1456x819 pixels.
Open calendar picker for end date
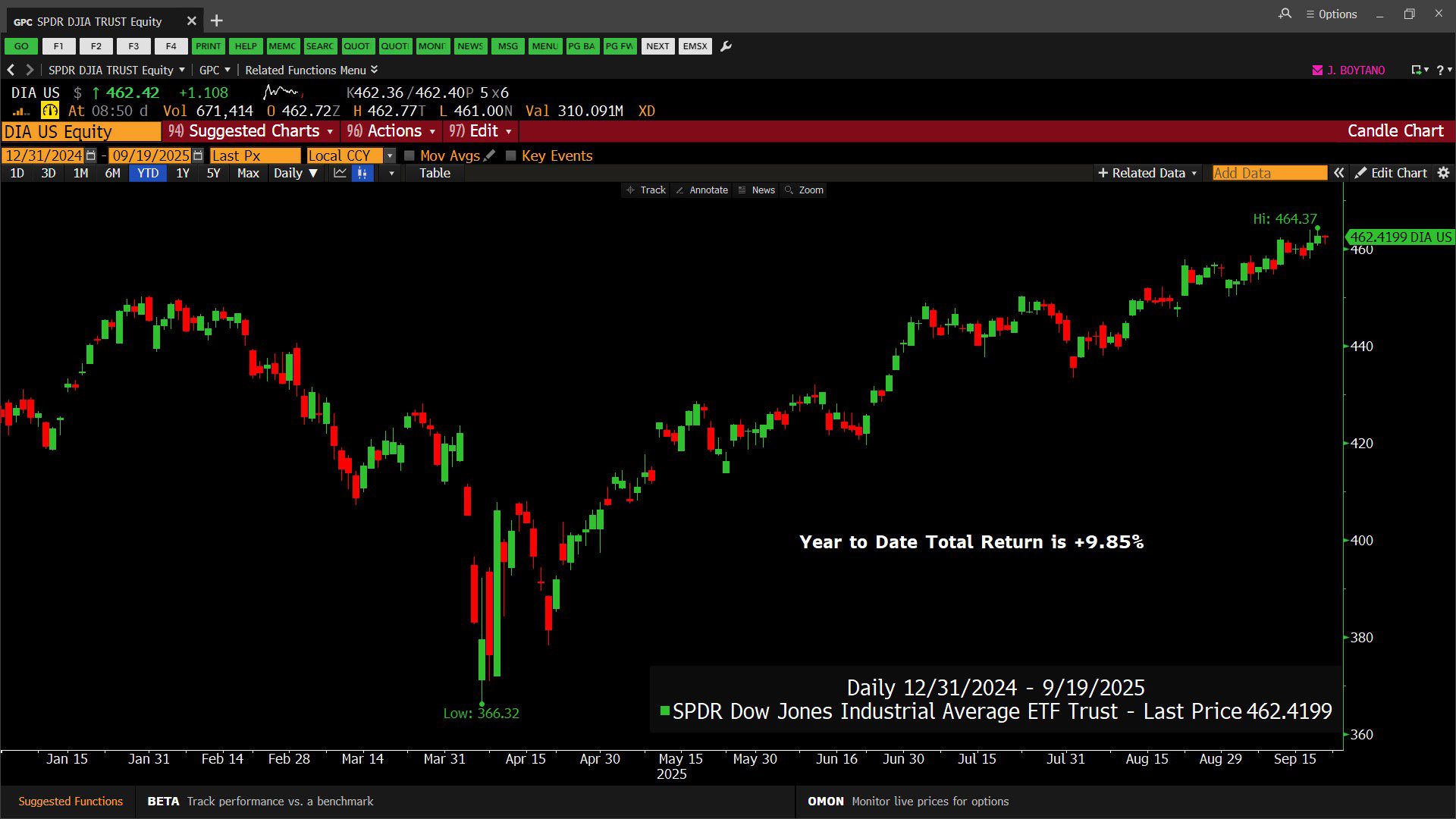[x=198, y=155]
